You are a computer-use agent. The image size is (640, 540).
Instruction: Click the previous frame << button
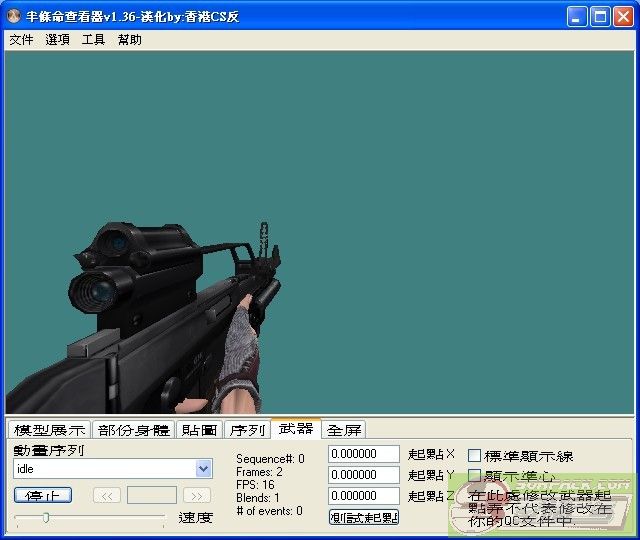coord(107,495)
